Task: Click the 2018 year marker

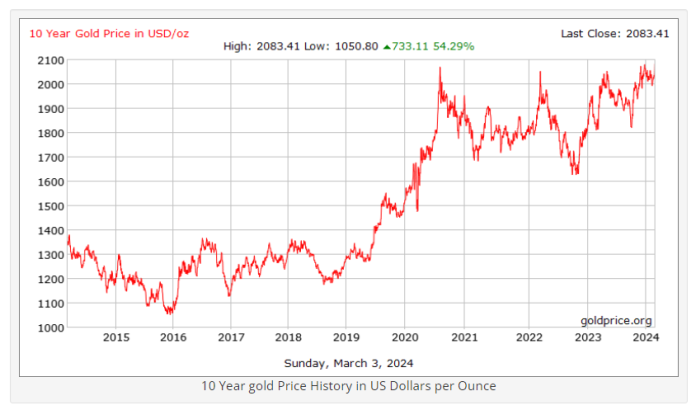Action: pyautogui.click(x=288, y=338)
